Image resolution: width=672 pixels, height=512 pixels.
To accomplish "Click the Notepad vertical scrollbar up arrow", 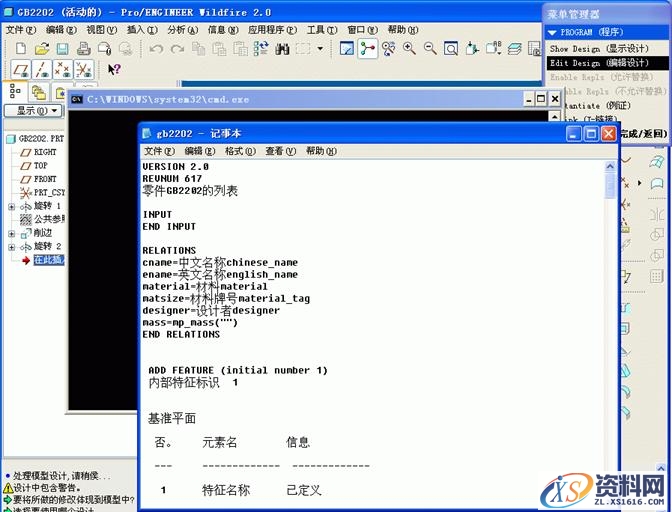I will (610, 166).
